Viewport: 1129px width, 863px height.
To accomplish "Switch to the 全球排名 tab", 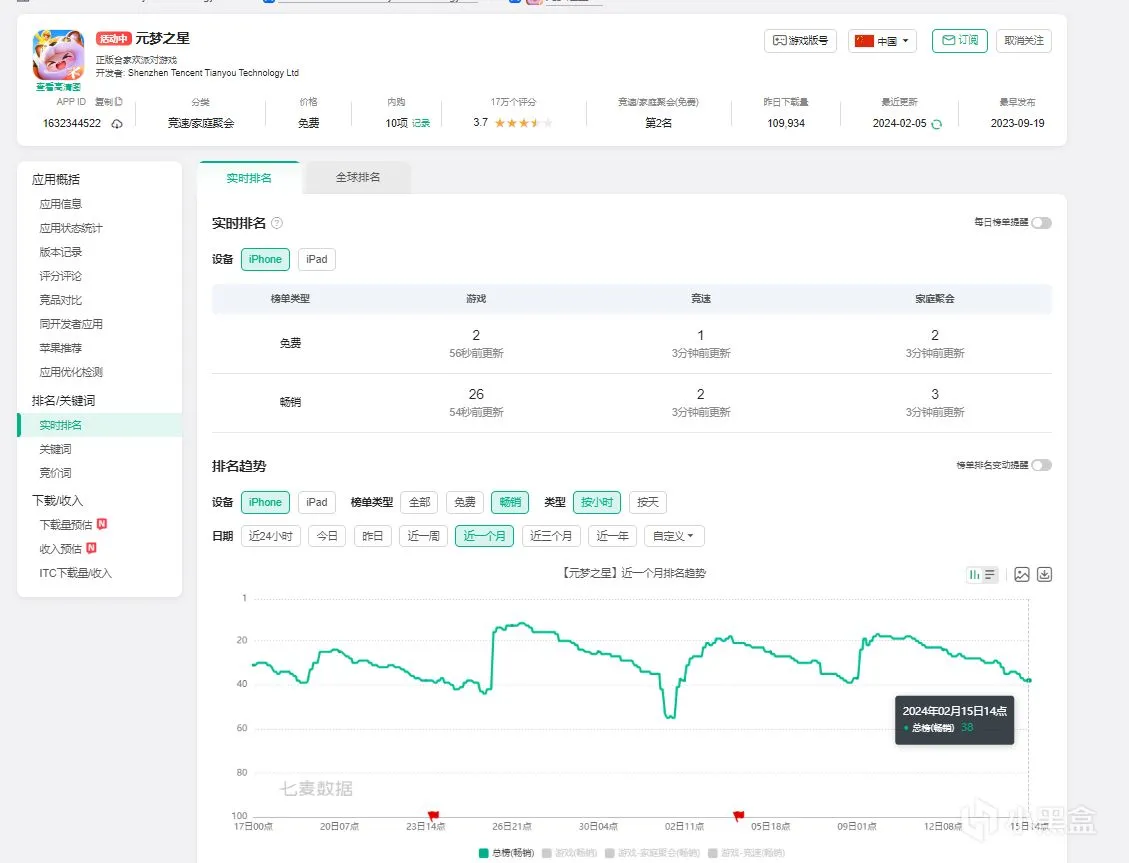I will pos(358,177).
